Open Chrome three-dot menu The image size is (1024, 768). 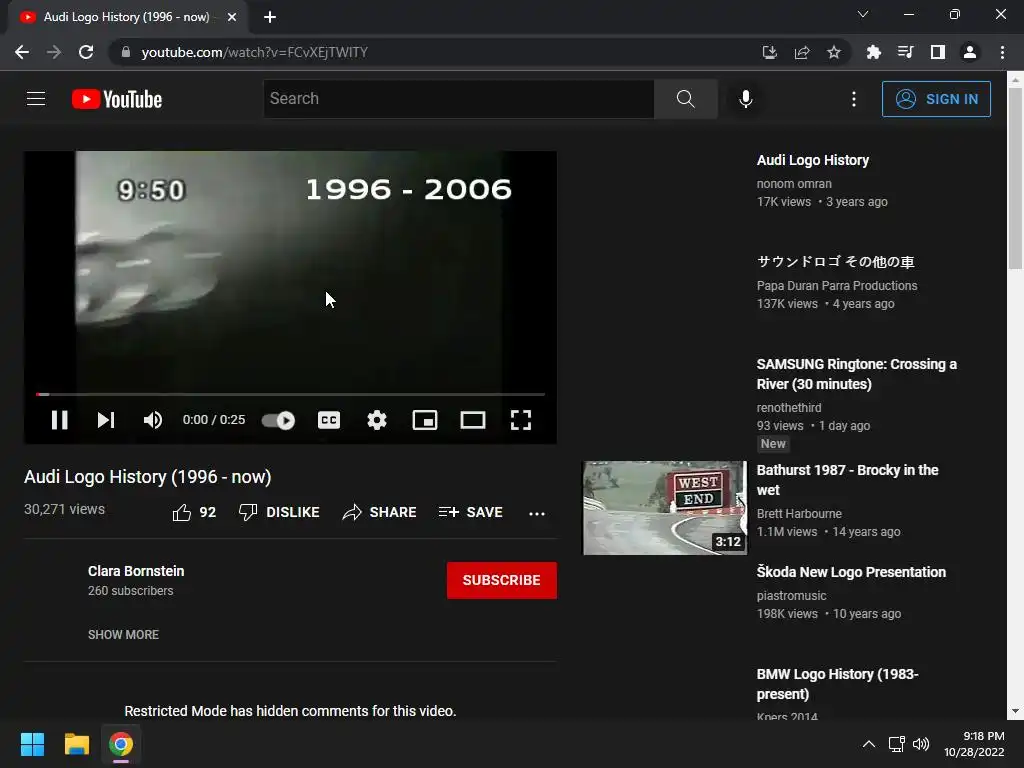tap(1002, 52)
